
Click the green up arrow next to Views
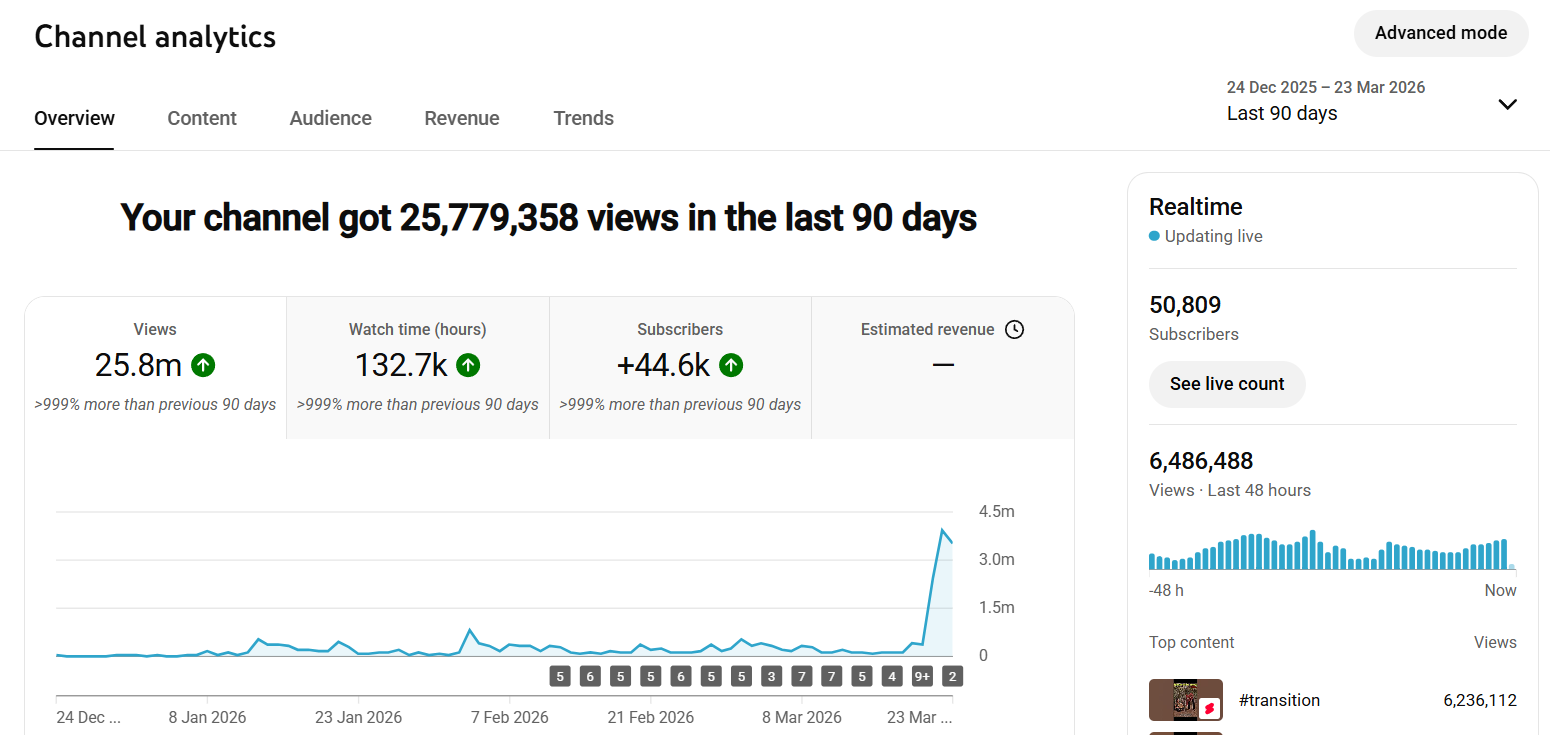coord(203,366)
